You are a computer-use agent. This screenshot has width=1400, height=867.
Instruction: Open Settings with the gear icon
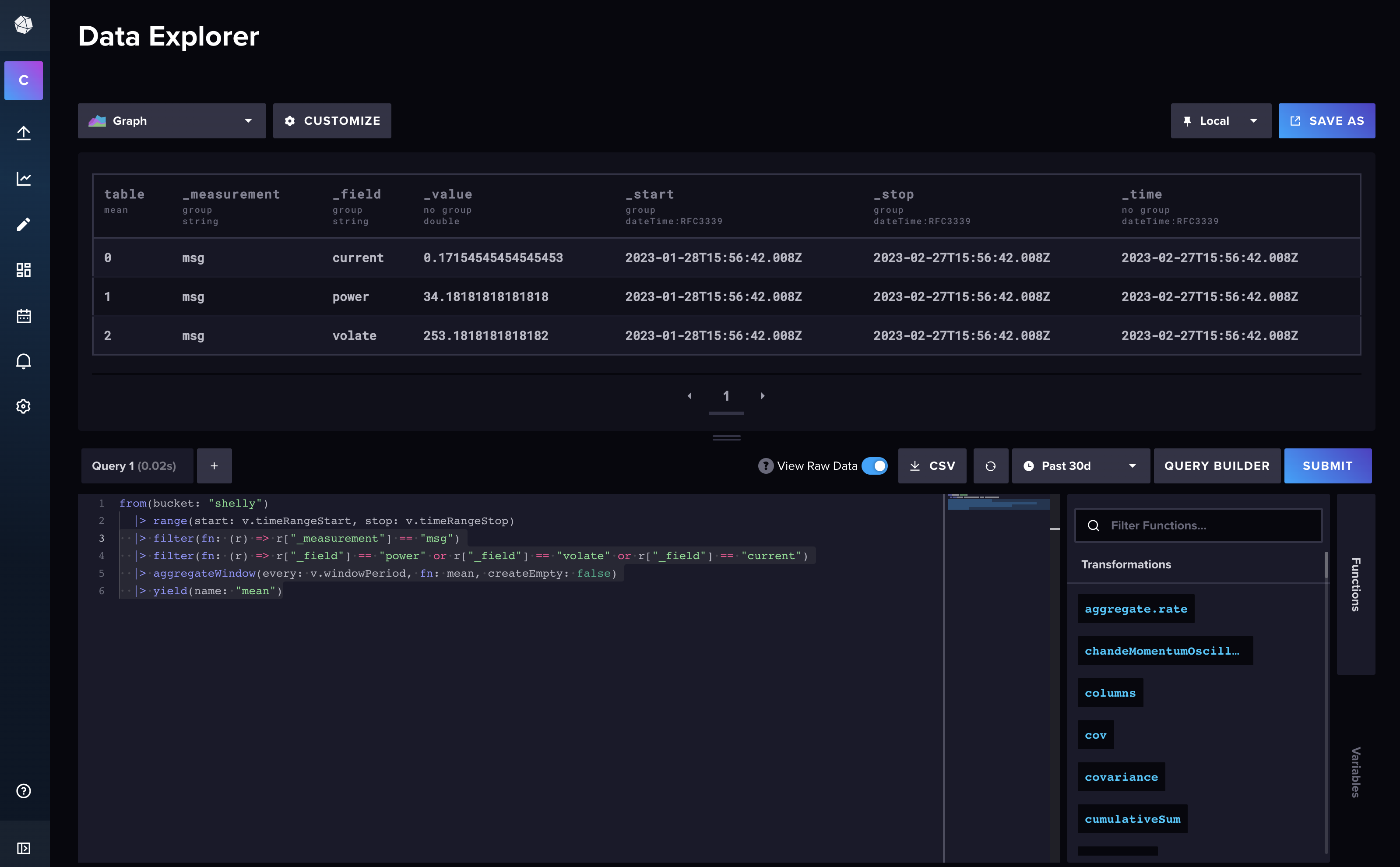pos(24,406)
